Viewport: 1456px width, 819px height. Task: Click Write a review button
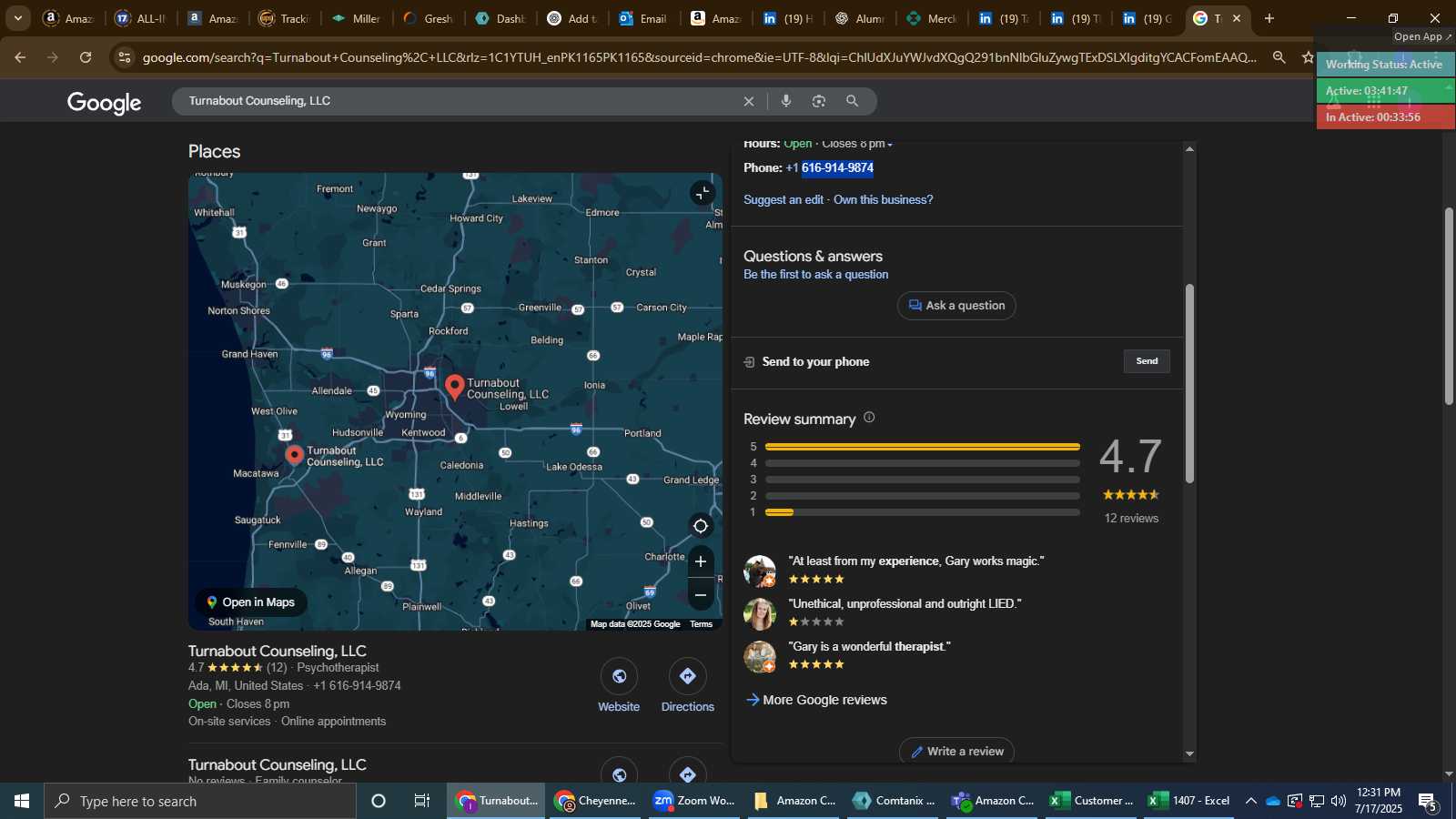click(x=956, y=752)
